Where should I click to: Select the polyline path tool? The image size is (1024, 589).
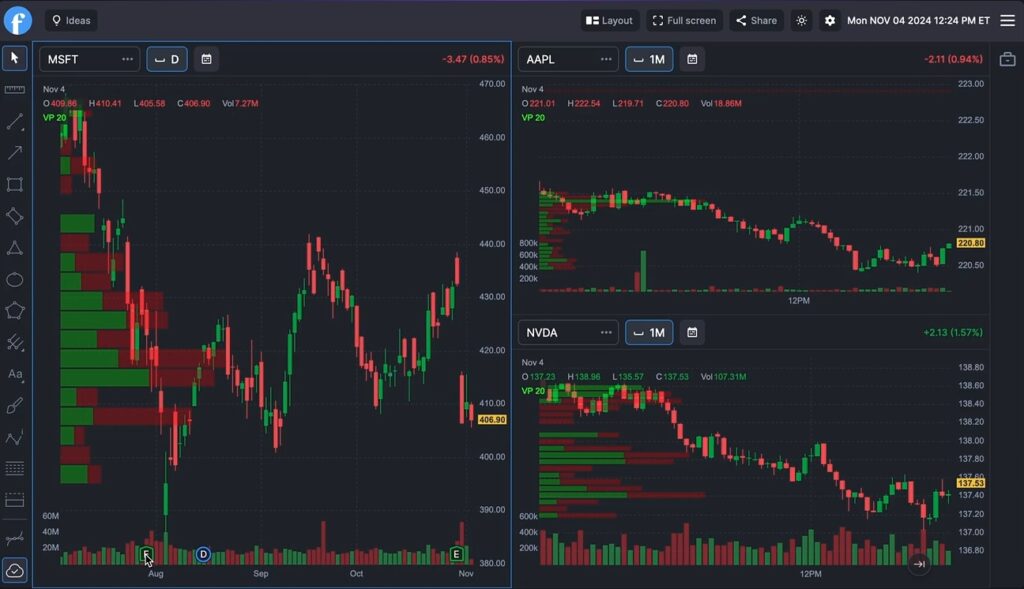[14, 437]
